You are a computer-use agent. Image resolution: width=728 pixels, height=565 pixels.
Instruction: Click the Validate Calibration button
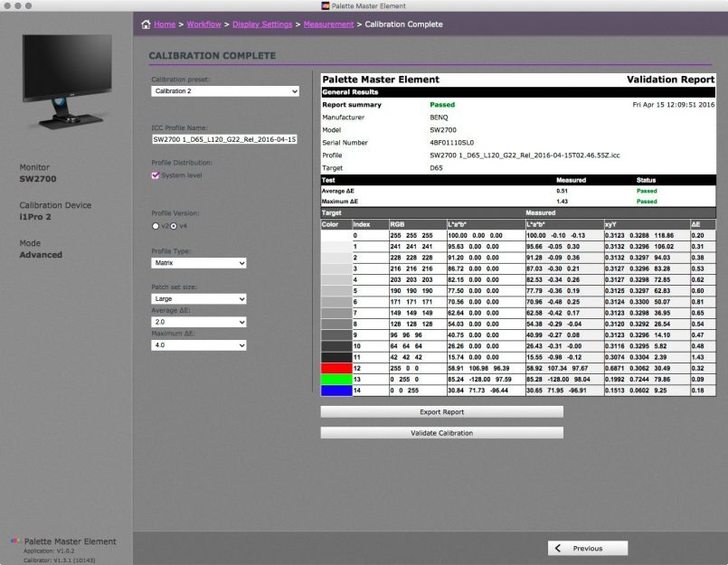pos(441,433)
